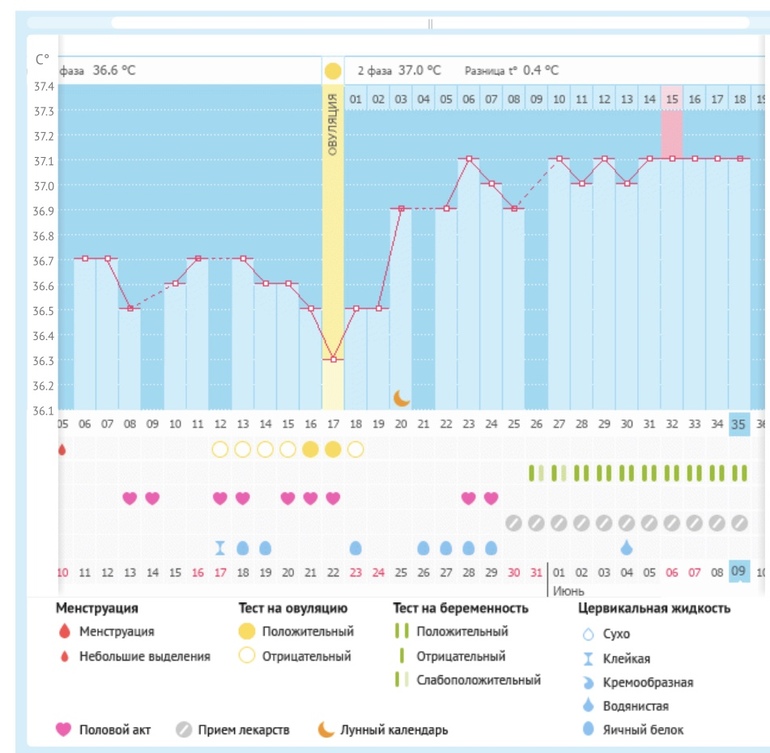The width and height of the screenshot is (770, 753).
Task: Click the highlighted date 09 in the bottom row
Action: point(739,572)
